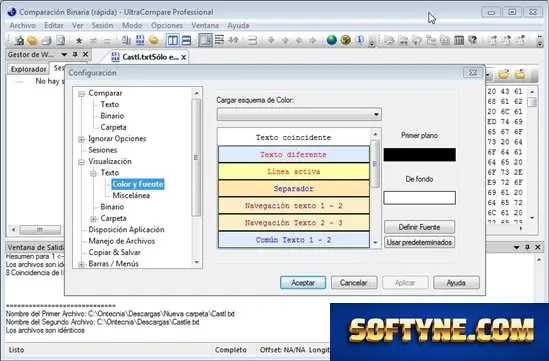Collapse the Comparar tree node
Image resolution: width=549 pixels, height=361 pixels.
[x=82, y=93]
